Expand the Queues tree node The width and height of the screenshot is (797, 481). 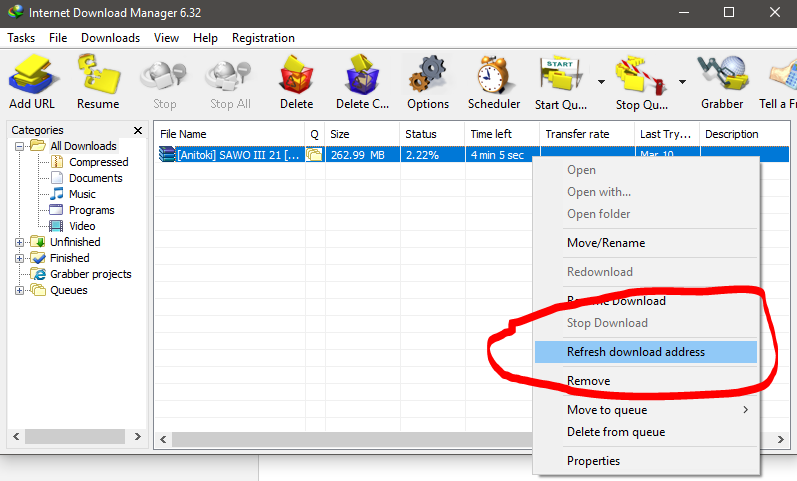[19, 291]
